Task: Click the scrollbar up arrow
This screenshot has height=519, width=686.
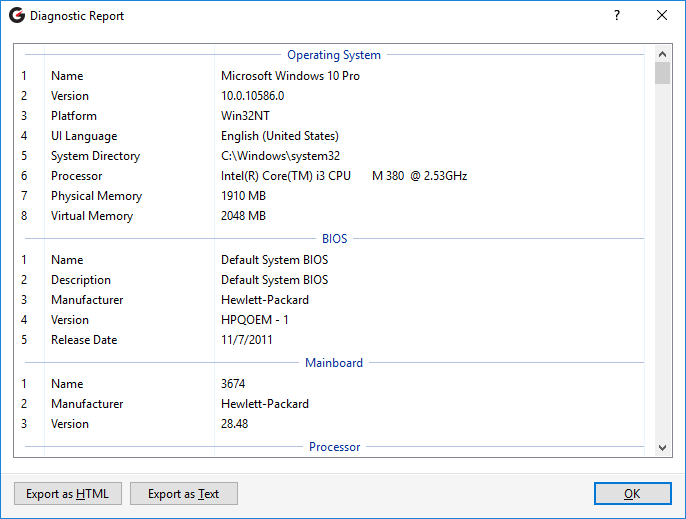Action: tap(662, 54)
